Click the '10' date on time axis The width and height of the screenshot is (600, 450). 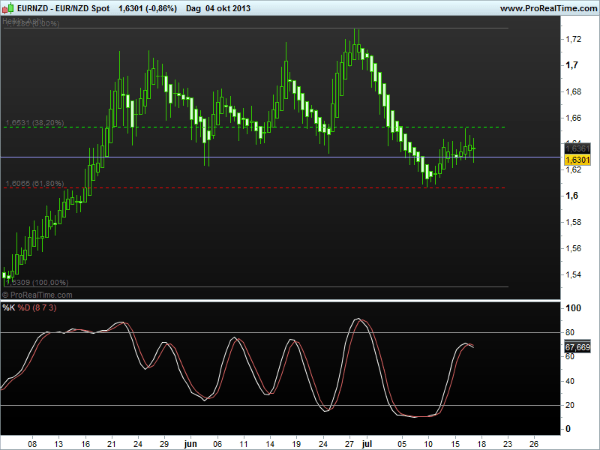click(x=429, y=444)
